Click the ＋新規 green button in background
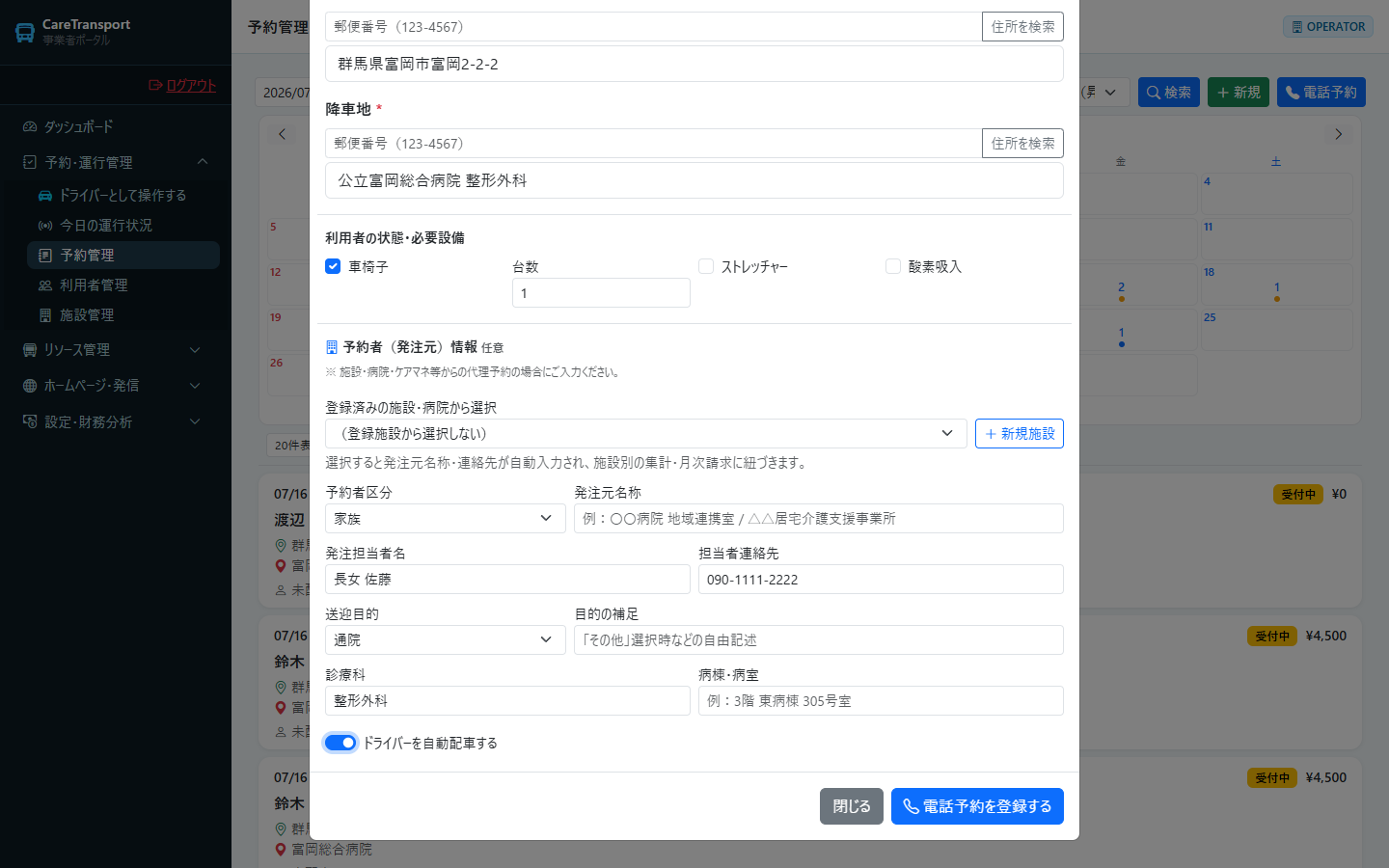The height and width of the screenshot is (868, 1389). pos(1239,92)
